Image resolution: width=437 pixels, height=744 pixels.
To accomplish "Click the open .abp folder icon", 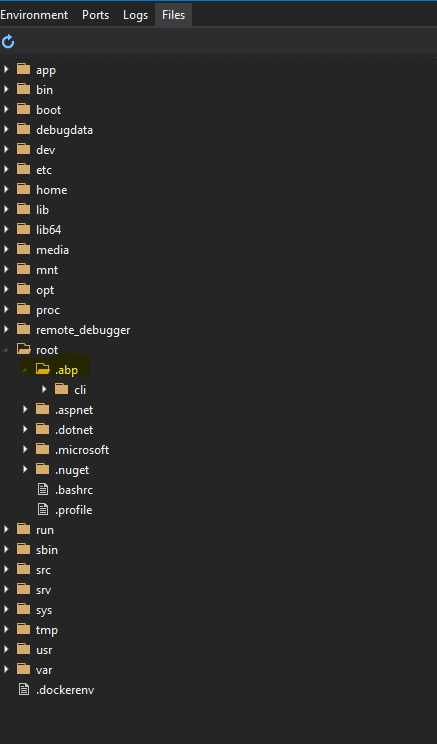I will 43,369.
